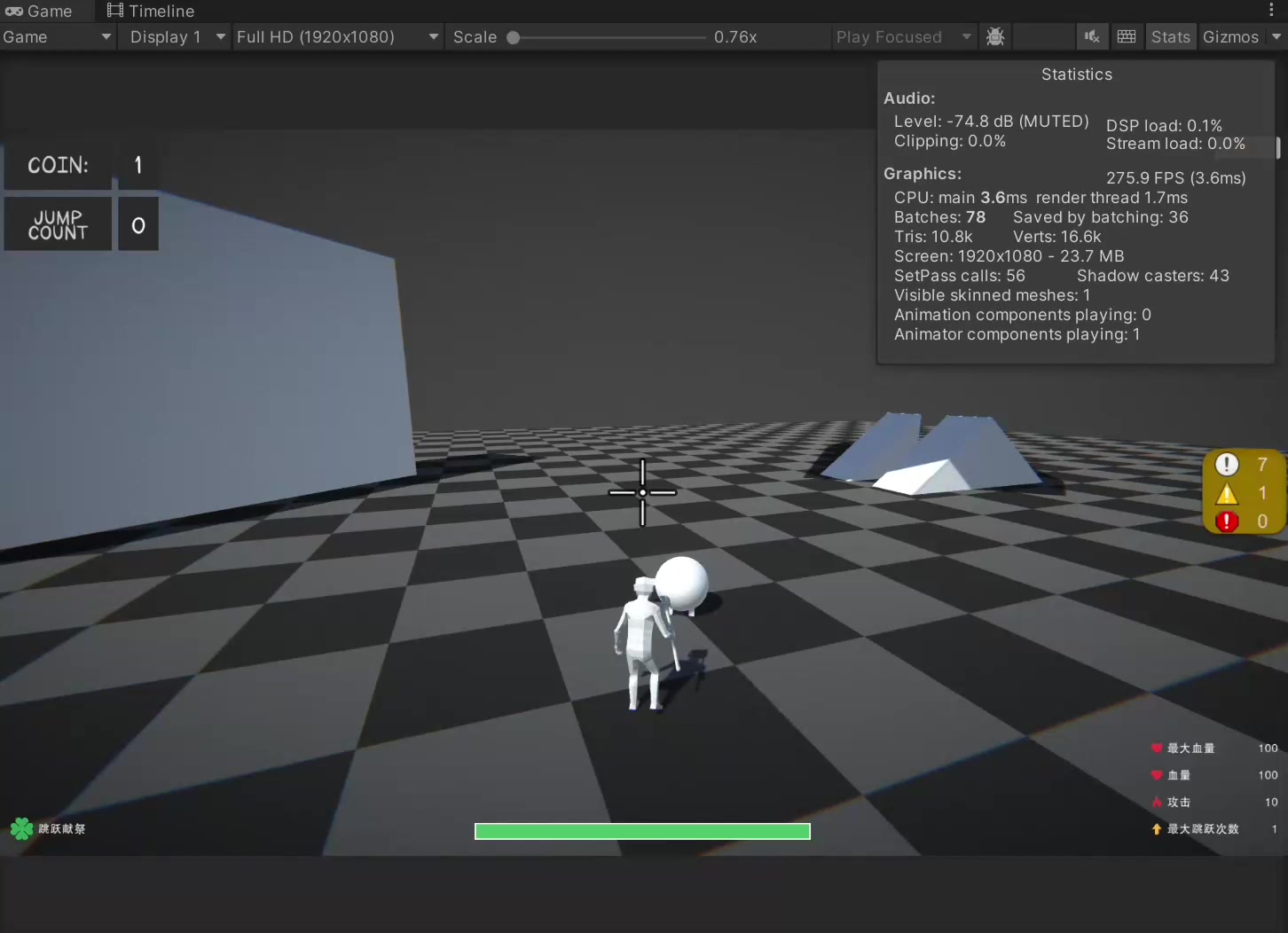Click the green clover icon

point(21,828)
